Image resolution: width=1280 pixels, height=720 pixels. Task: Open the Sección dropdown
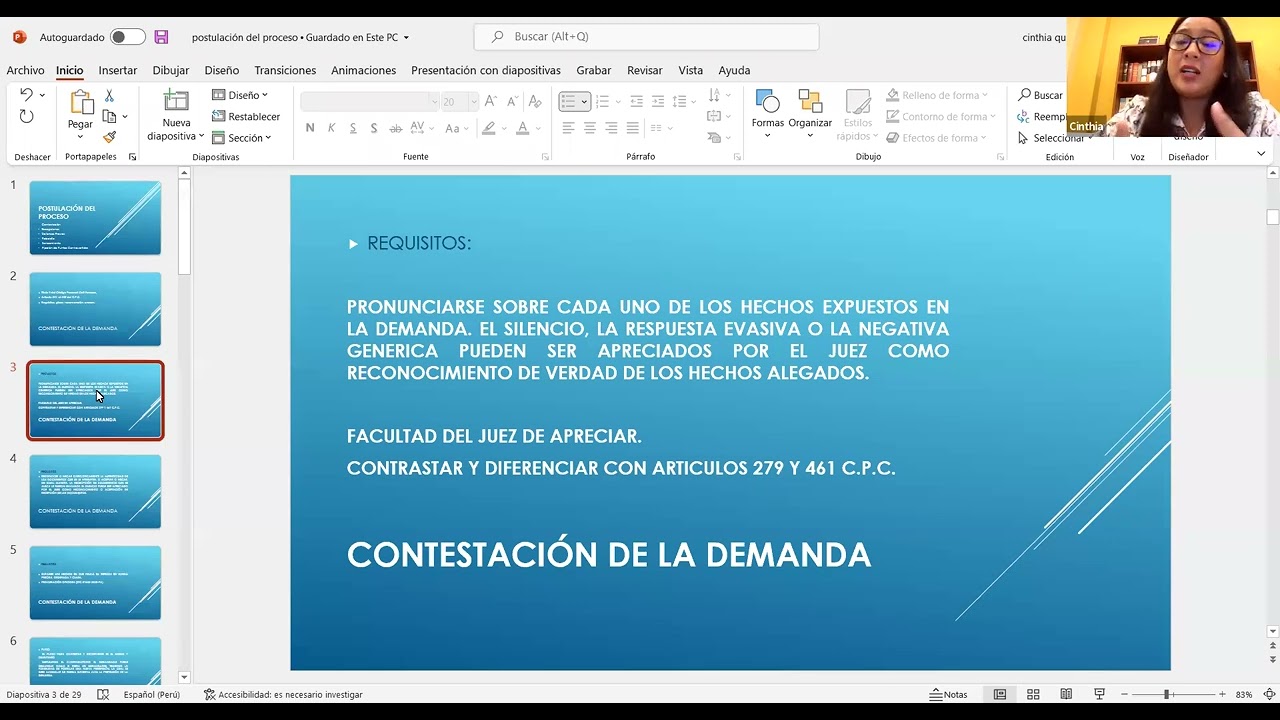[x=241, y=138]
